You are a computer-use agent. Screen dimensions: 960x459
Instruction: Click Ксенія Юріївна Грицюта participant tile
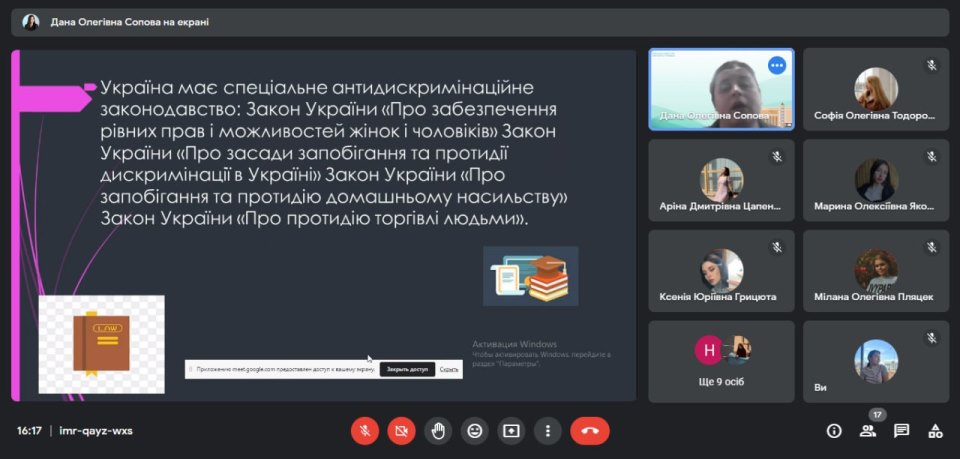tap(721, 271)
